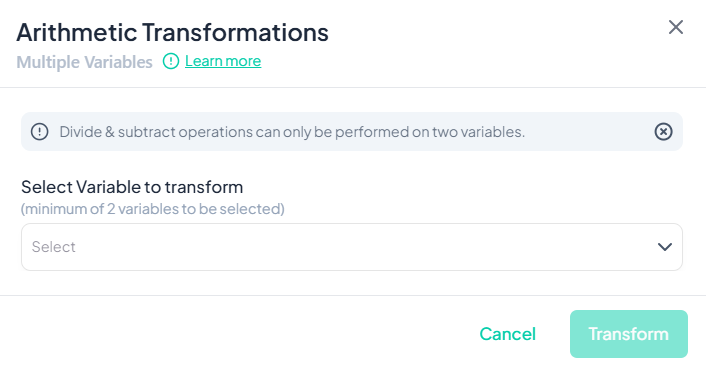Close the Arithmetic Transformations dialog
The width and height of the screenshot is (706, 368).
[676, 27]
